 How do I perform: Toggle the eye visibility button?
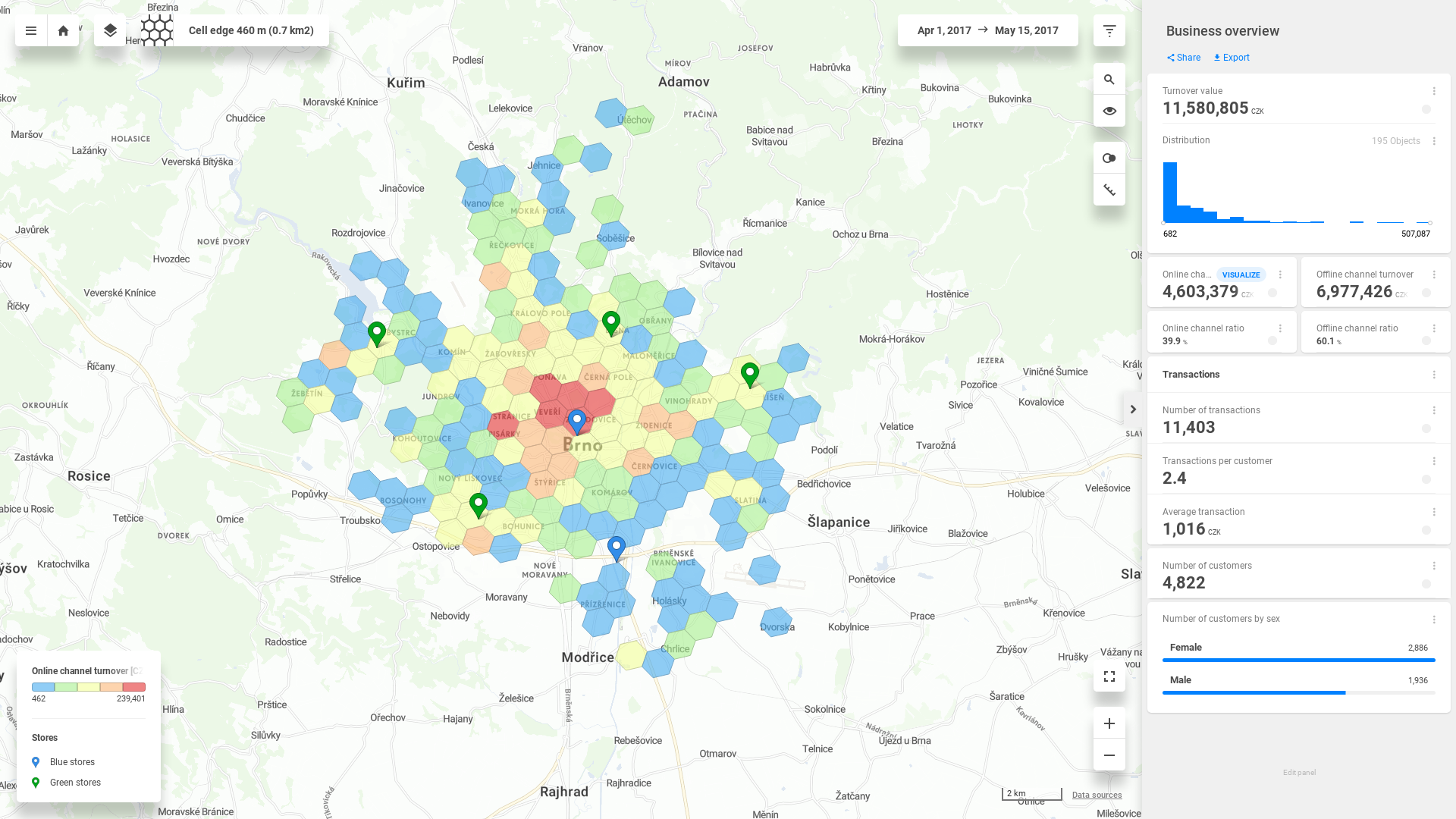[x=1109, y=111]
